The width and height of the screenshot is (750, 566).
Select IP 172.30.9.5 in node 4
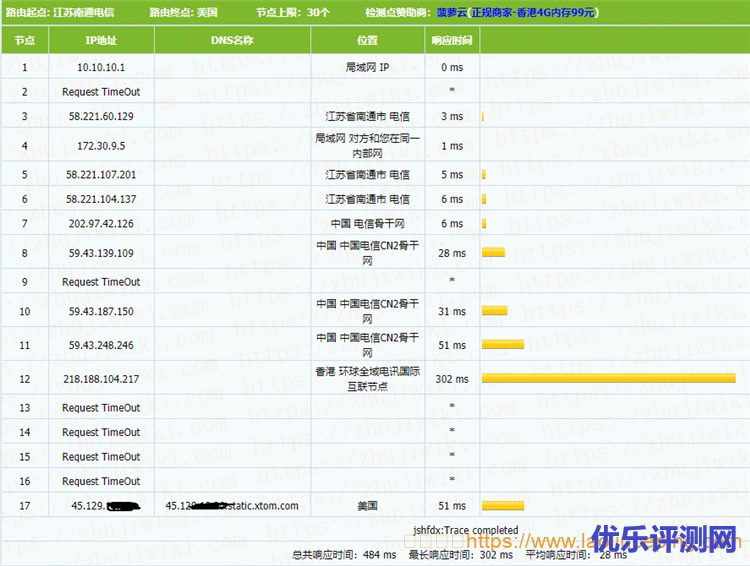101,146
